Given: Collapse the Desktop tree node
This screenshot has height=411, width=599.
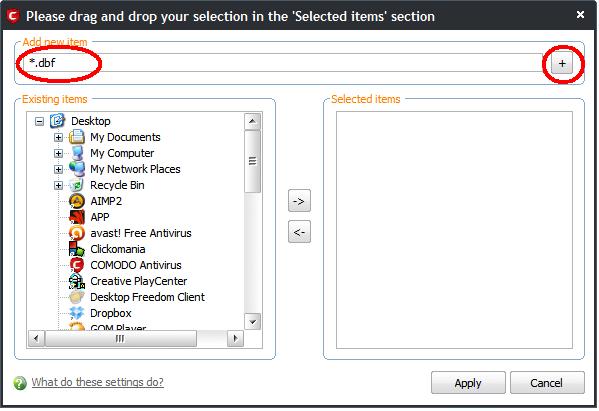Looking at the screenshot, I should tap(39, 121).
